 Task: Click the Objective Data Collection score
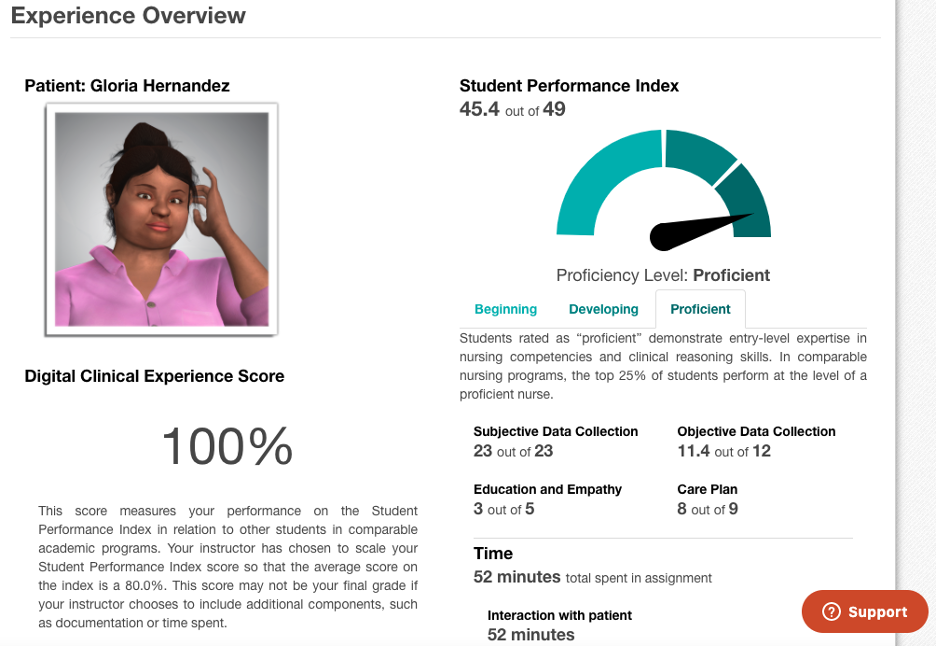pyautogui.click(x=712, y=451)
